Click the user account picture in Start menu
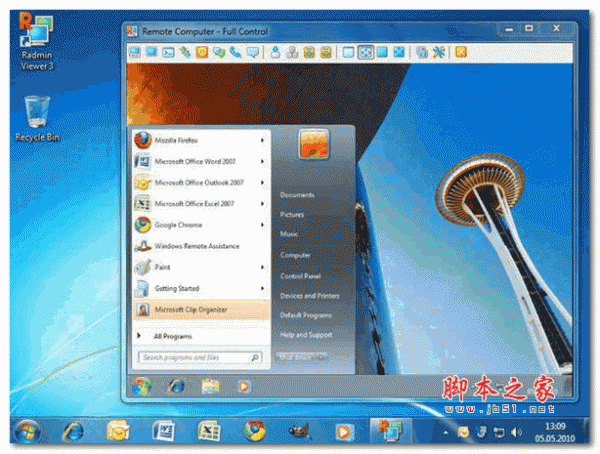600x454 pixels. point(314,146)
